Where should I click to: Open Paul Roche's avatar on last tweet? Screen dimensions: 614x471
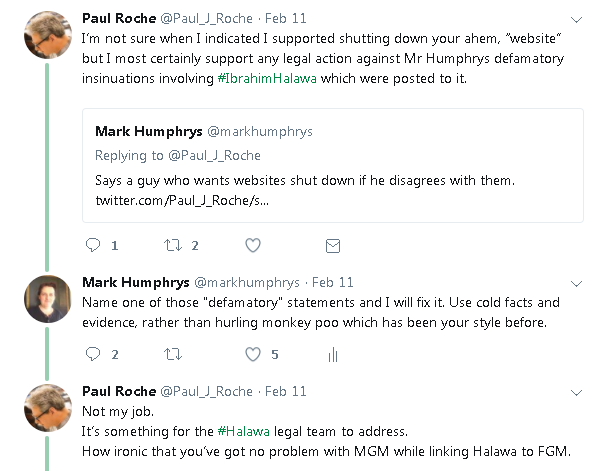coord(47,407)
